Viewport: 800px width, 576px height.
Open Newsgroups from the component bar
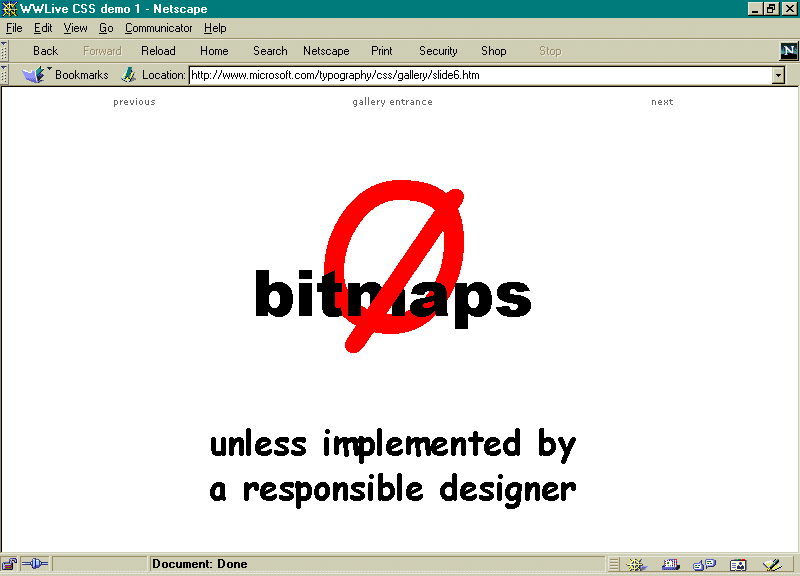[705, 564]
